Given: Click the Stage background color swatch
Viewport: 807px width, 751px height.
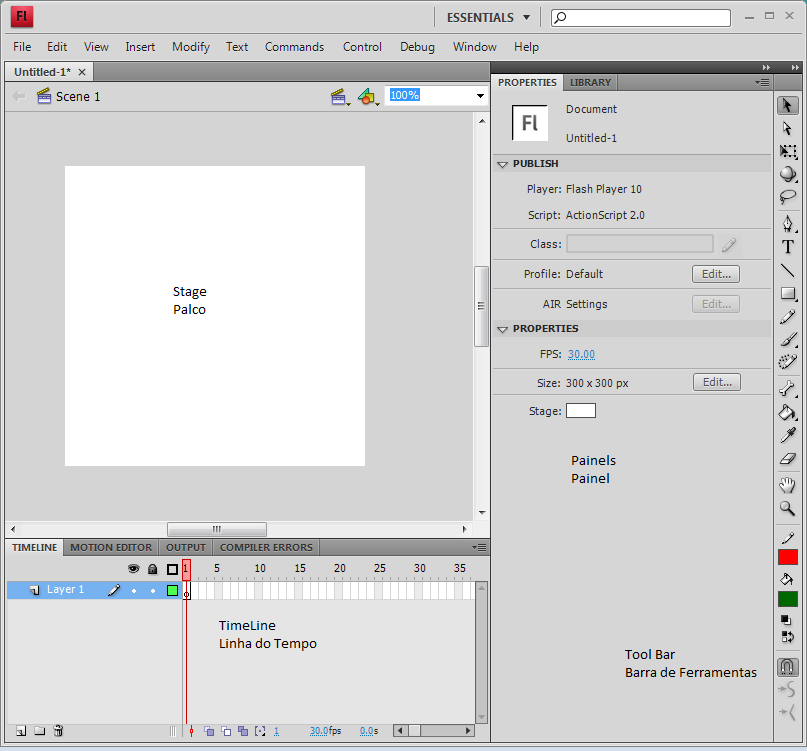Looking at the screenshot, I should point(580,411).
